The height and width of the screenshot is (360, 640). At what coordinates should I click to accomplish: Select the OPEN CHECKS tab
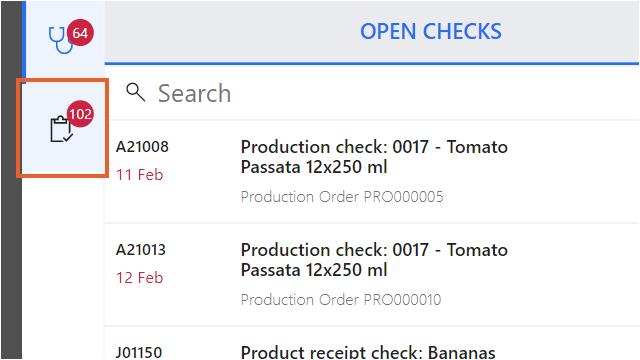431,31
